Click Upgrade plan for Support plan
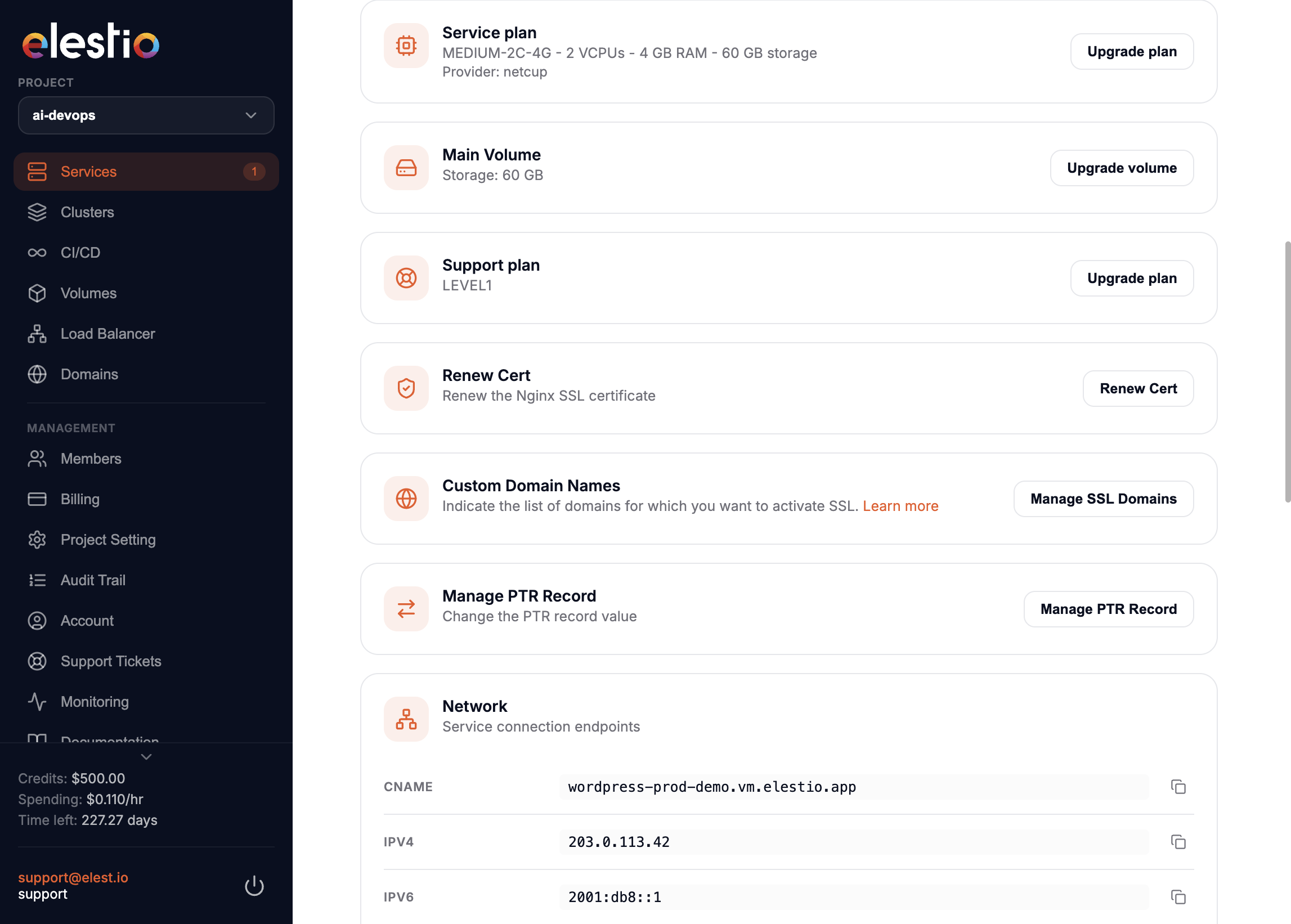The width and height of the screenshot is (1291, 924). tap(1132, 278)
